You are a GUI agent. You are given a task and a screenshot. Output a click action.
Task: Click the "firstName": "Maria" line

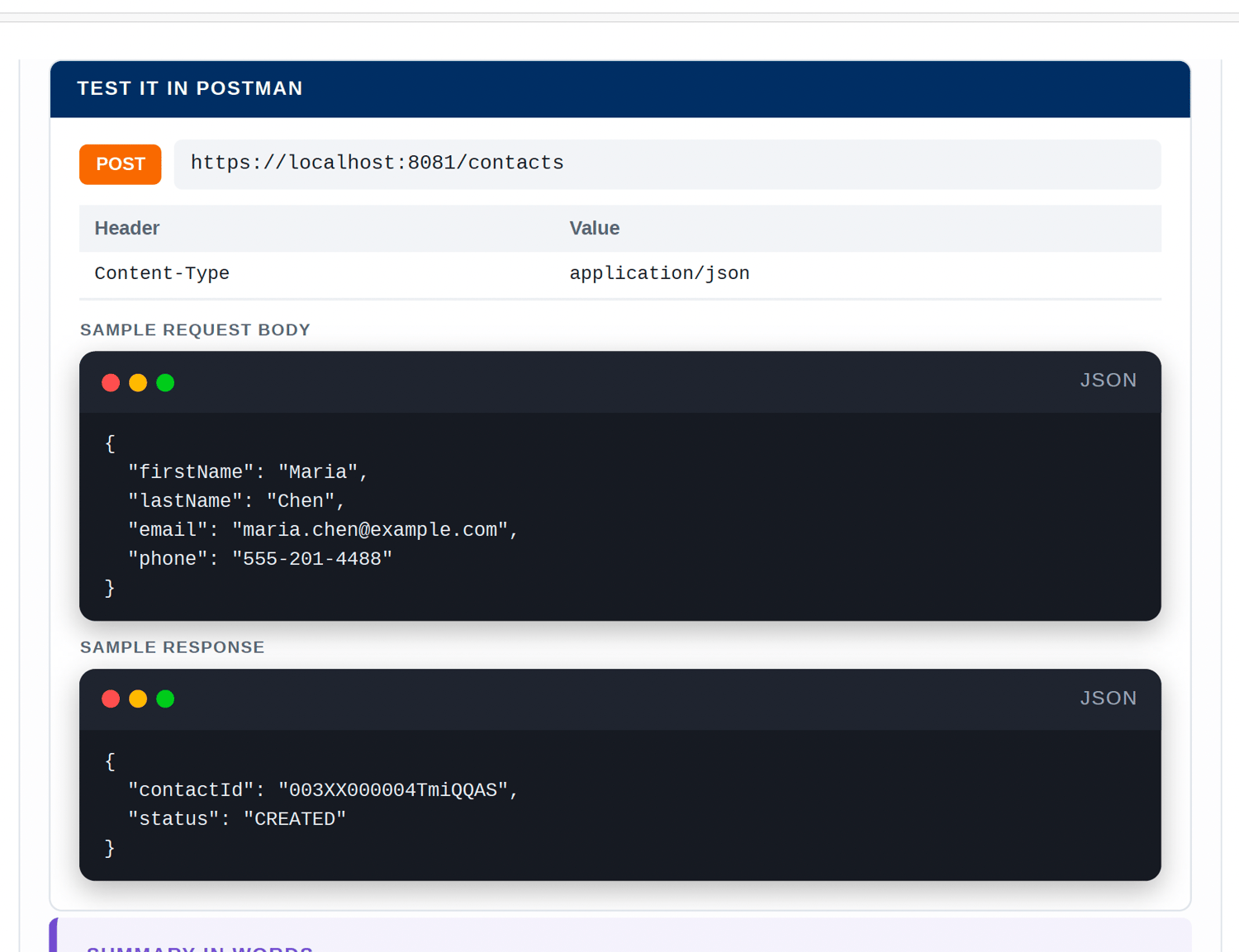click(248, 472)
